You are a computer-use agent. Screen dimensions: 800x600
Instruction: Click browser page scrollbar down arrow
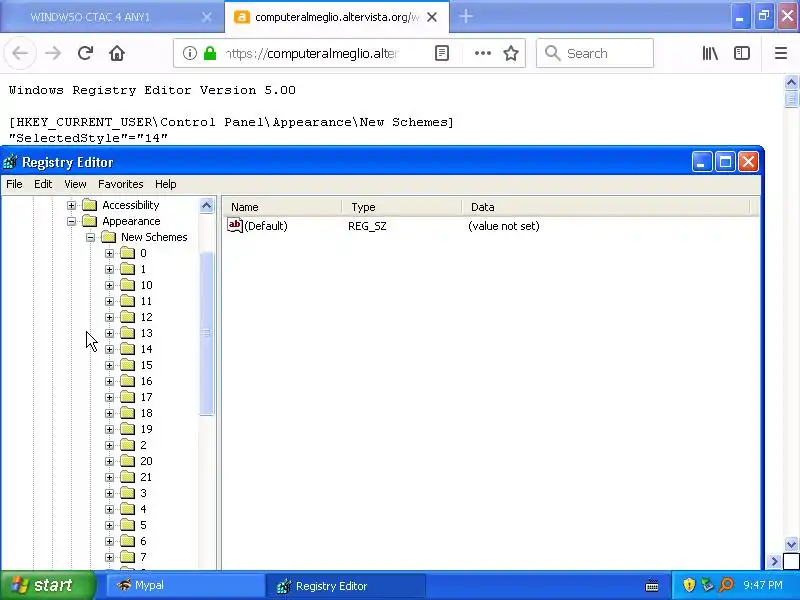[x=791, y=544]
